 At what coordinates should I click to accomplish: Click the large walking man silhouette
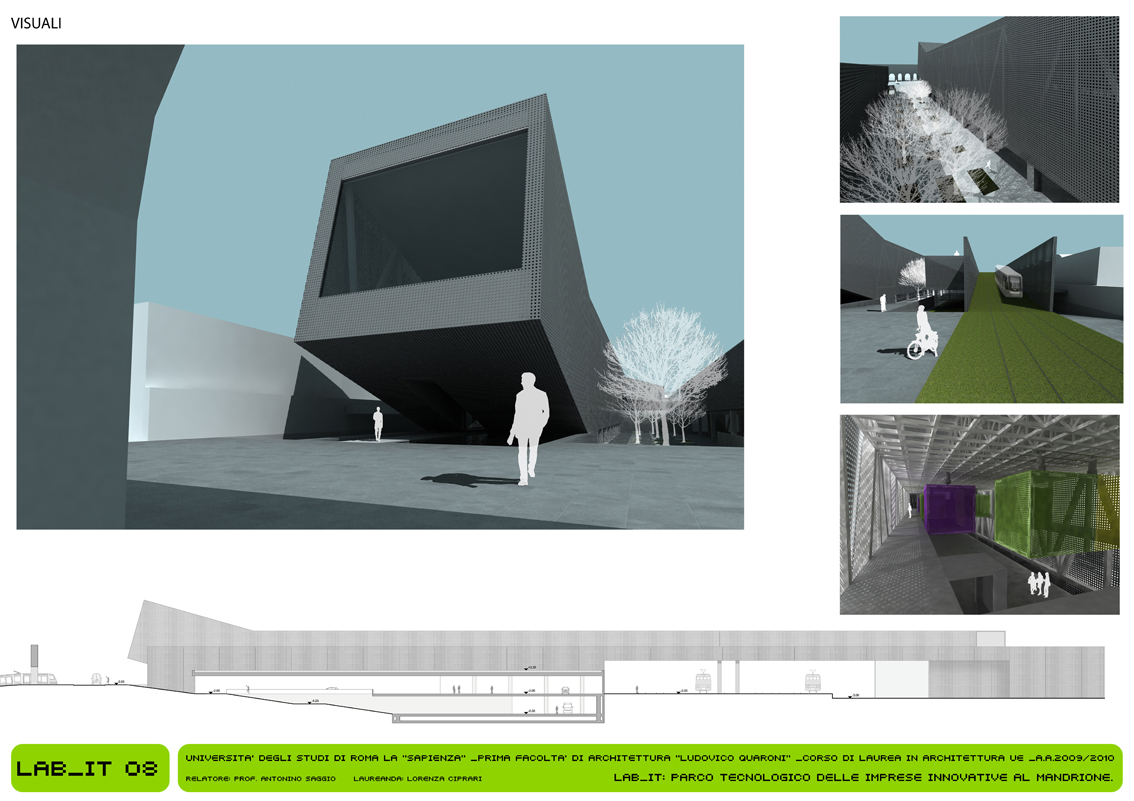[529, 427]
